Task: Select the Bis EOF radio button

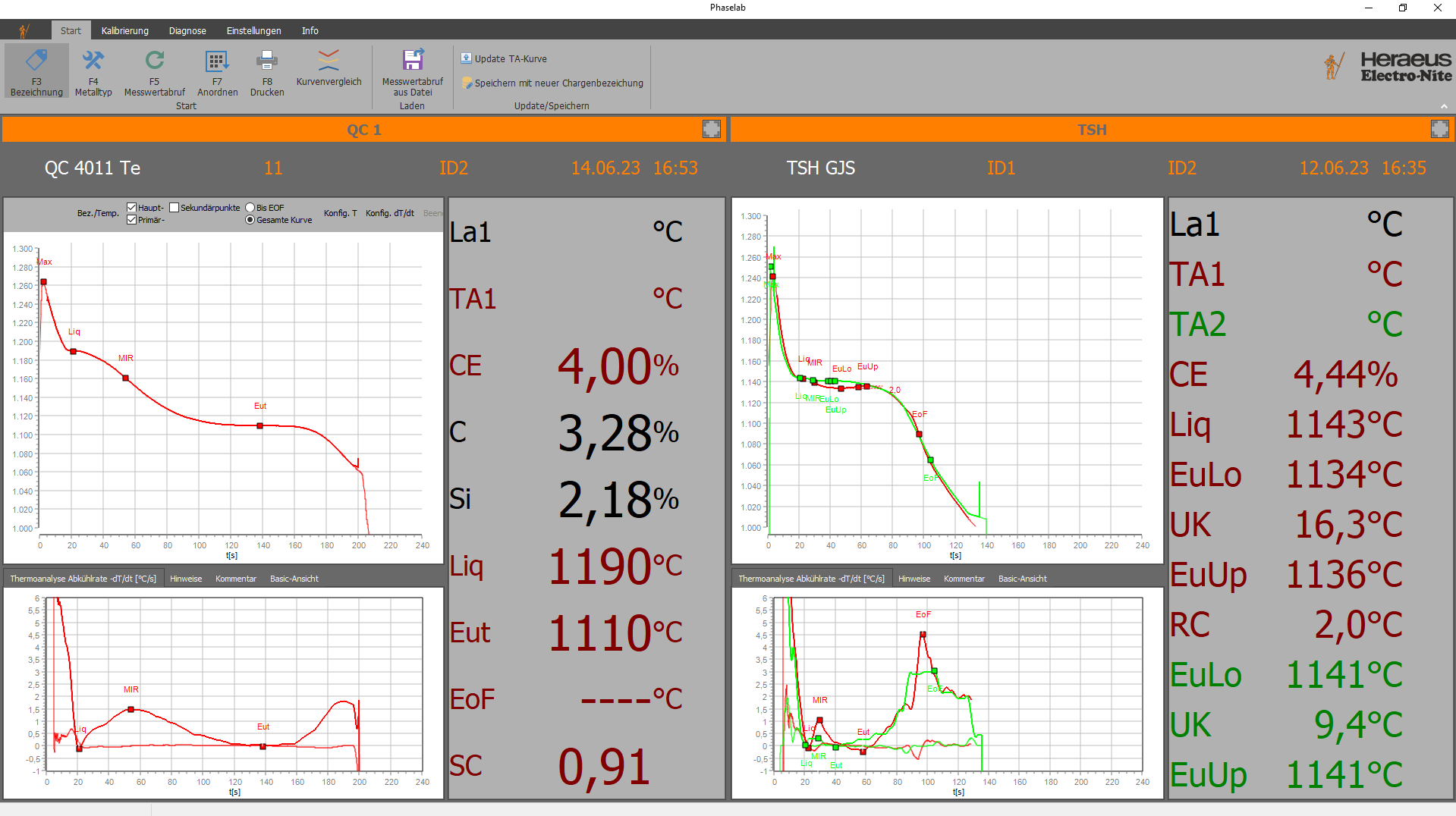Action: coord(250,208)
